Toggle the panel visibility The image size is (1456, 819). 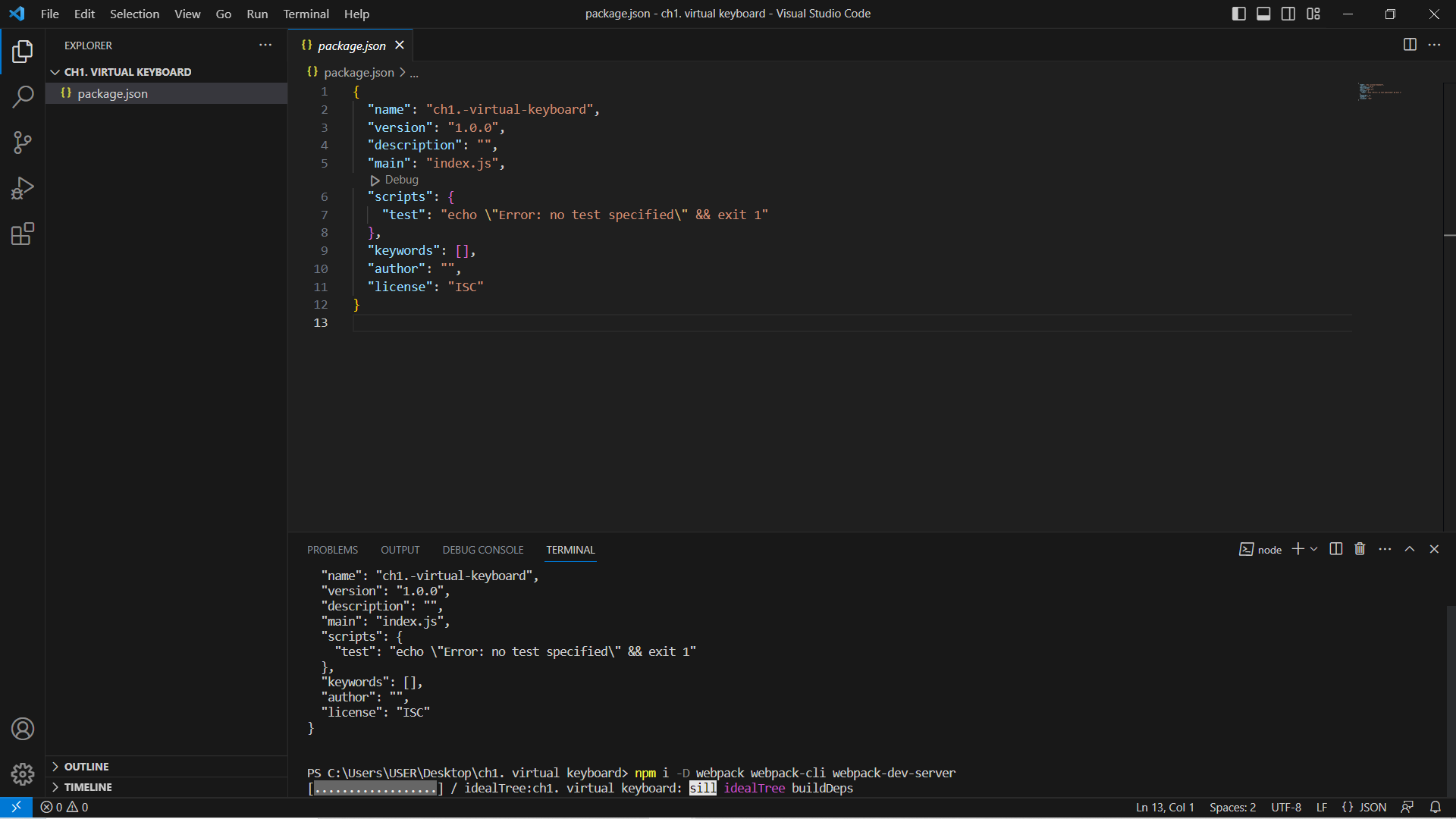(x=1263, y=14)
